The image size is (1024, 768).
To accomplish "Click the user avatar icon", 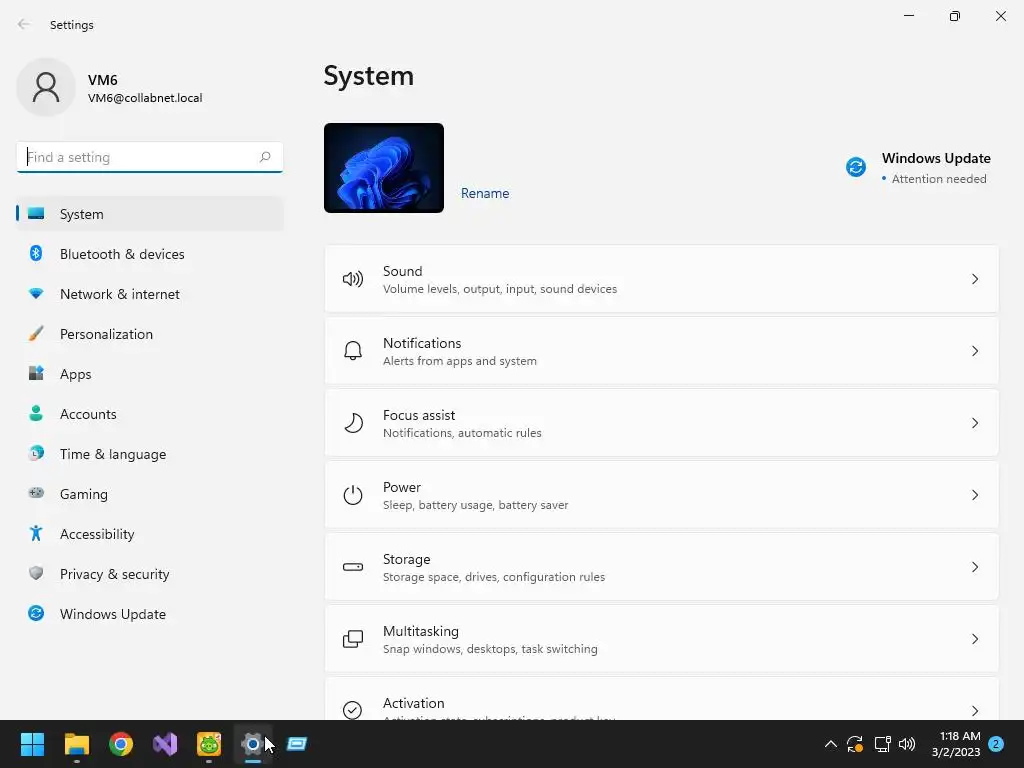I will pyautogui.click(x=46, y=87).
